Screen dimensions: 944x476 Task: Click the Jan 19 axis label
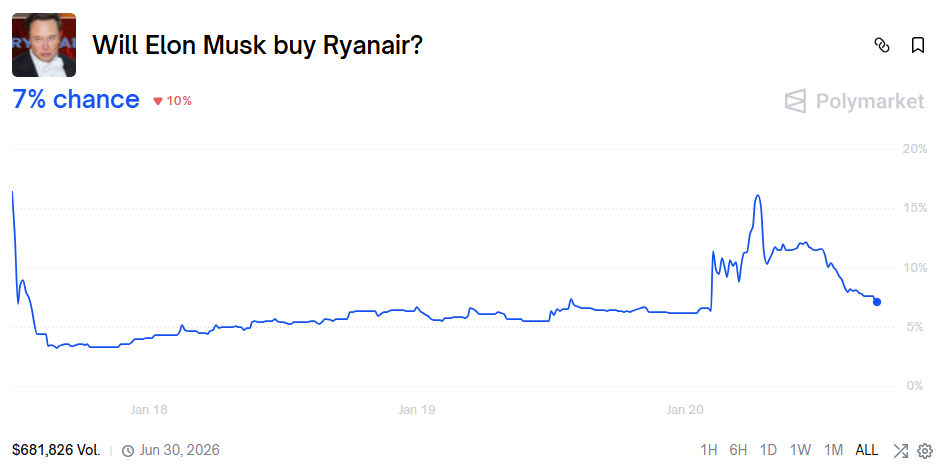tap(416, 410)
